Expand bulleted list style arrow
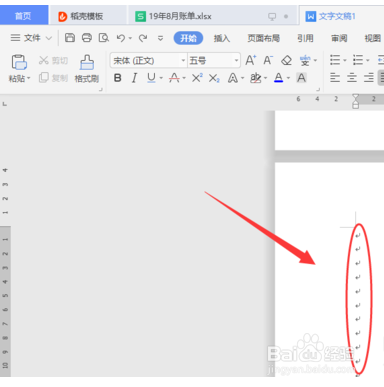The height and width of the screenshot is (387, 384). [x=345, y=61]
